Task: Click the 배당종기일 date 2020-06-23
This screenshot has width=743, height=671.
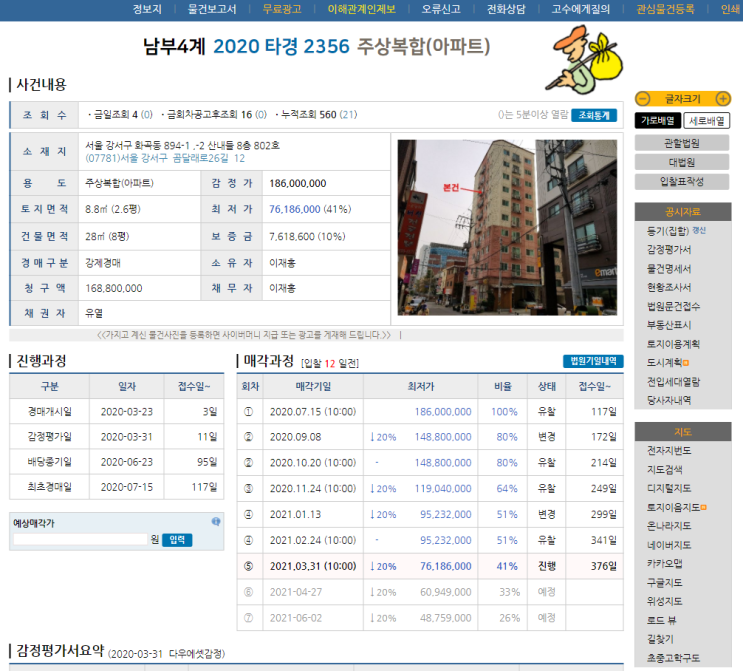Action: pos(127,462)
